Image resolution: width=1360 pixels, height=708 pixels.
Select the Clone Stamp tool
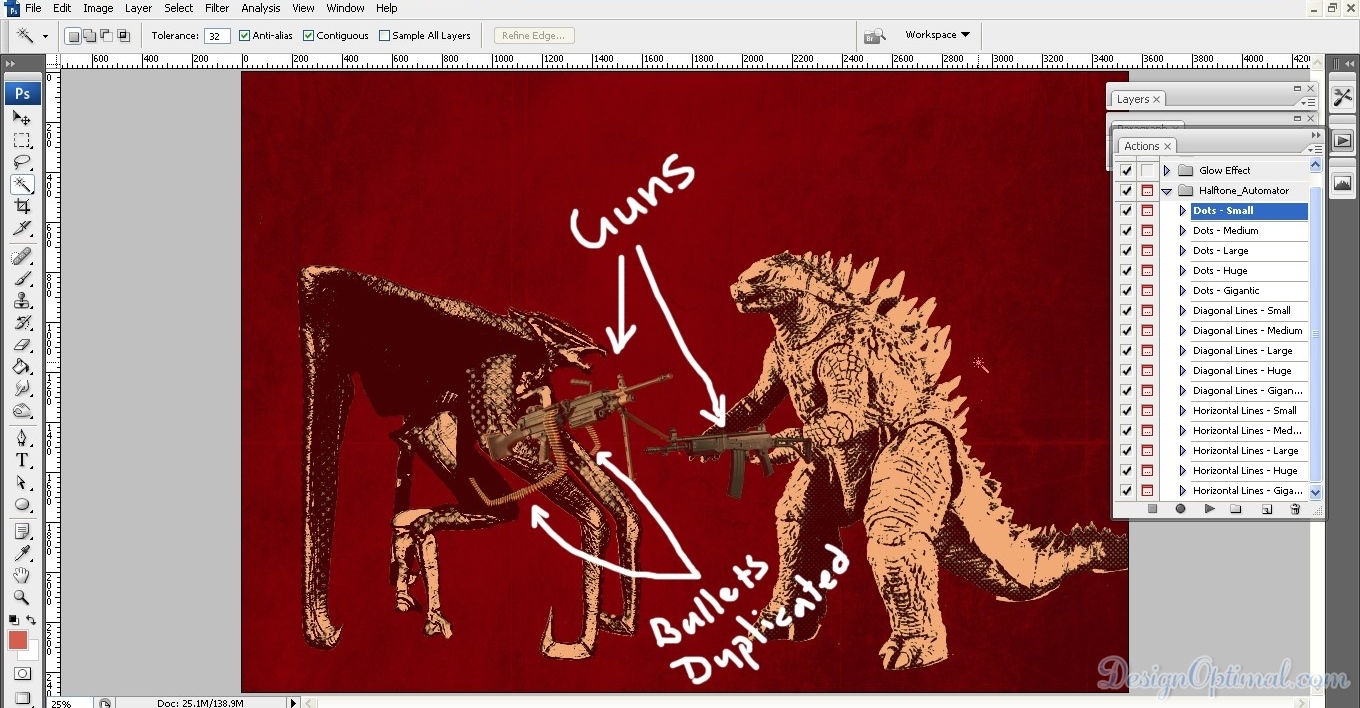click(22, 300)
